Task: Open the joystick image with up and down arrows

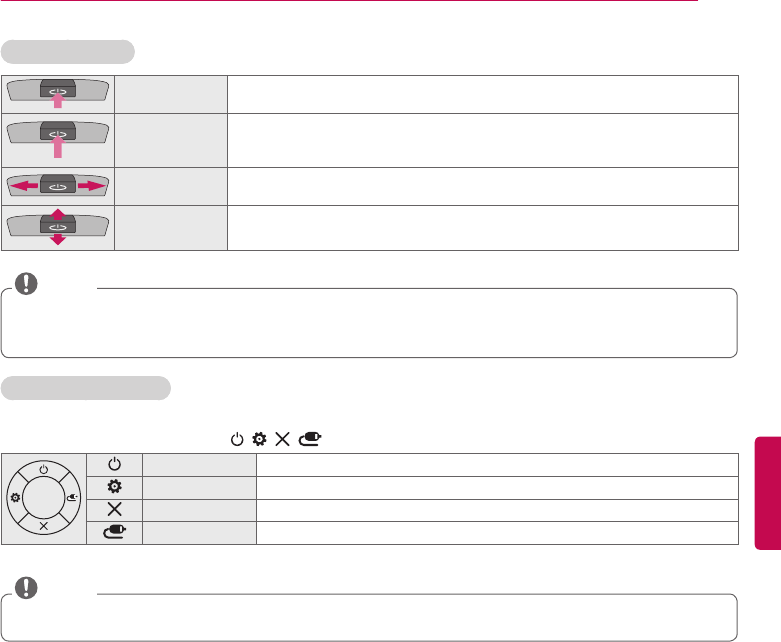Action: (58, 227)
